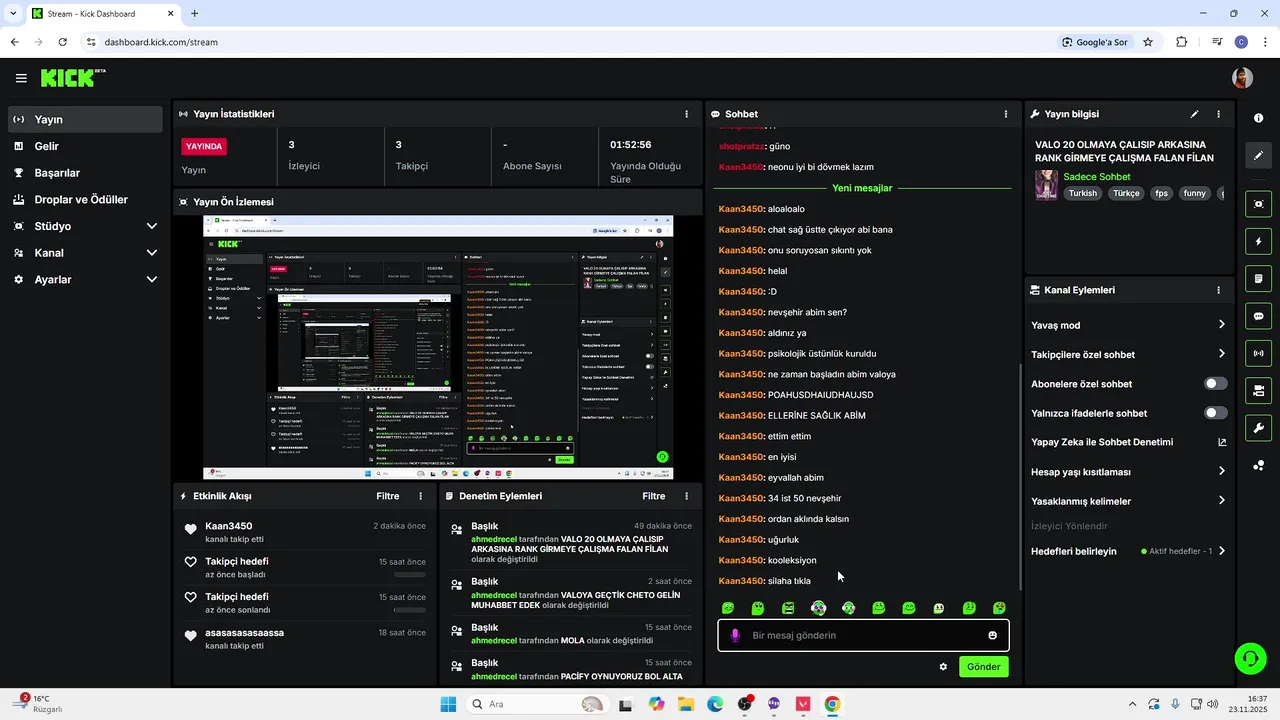Insert the last heart-eyes green emote
Viewport: 1280px width, 720px height.
click(x=999, y=608)
